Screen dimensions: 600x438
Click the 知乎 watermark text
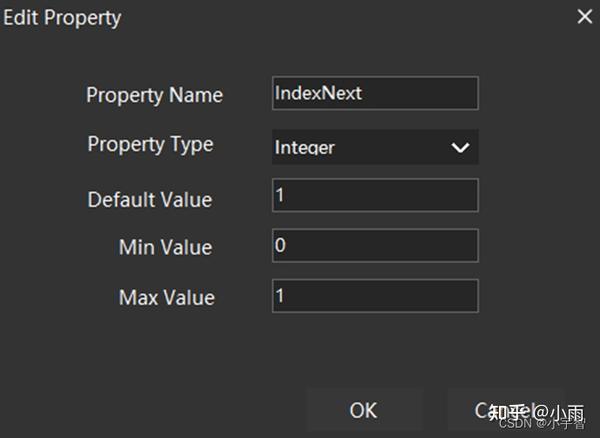click(x=508, y=411)
